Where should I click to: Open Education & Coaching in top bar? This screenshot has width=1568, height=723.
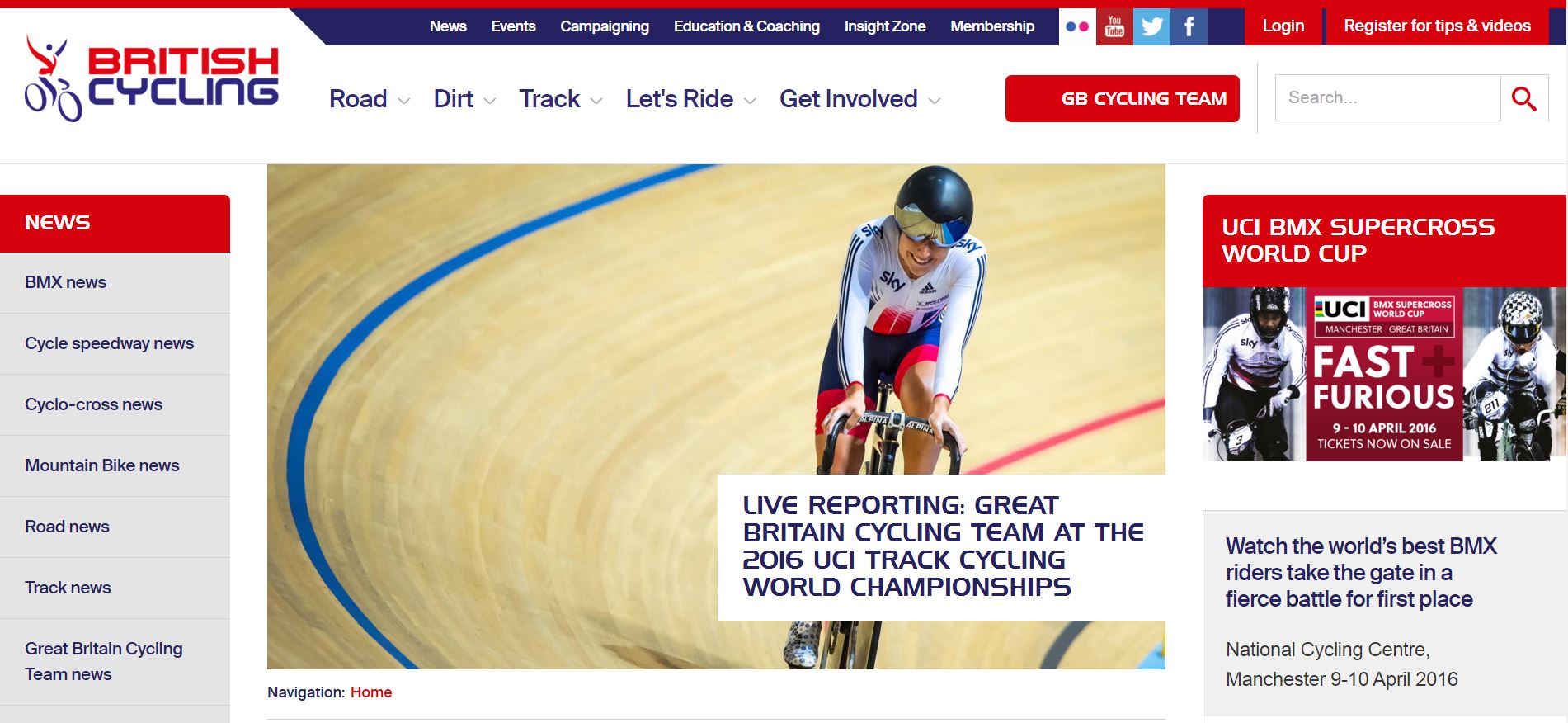pyautogui.click(x=746, y=26)
